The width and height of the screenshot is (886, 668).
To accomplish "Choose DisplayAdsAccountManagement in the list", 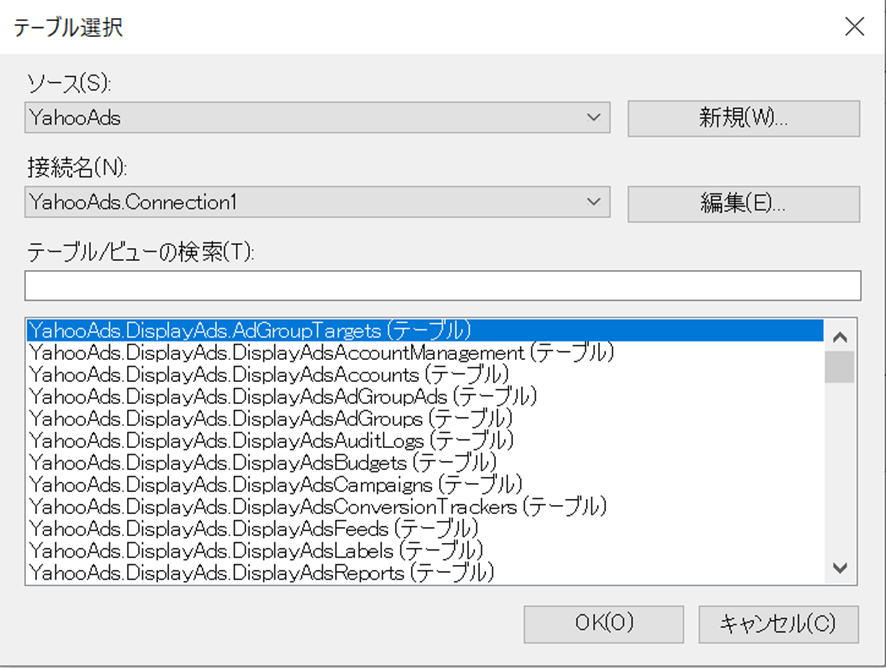I will (x=321, y=352).
